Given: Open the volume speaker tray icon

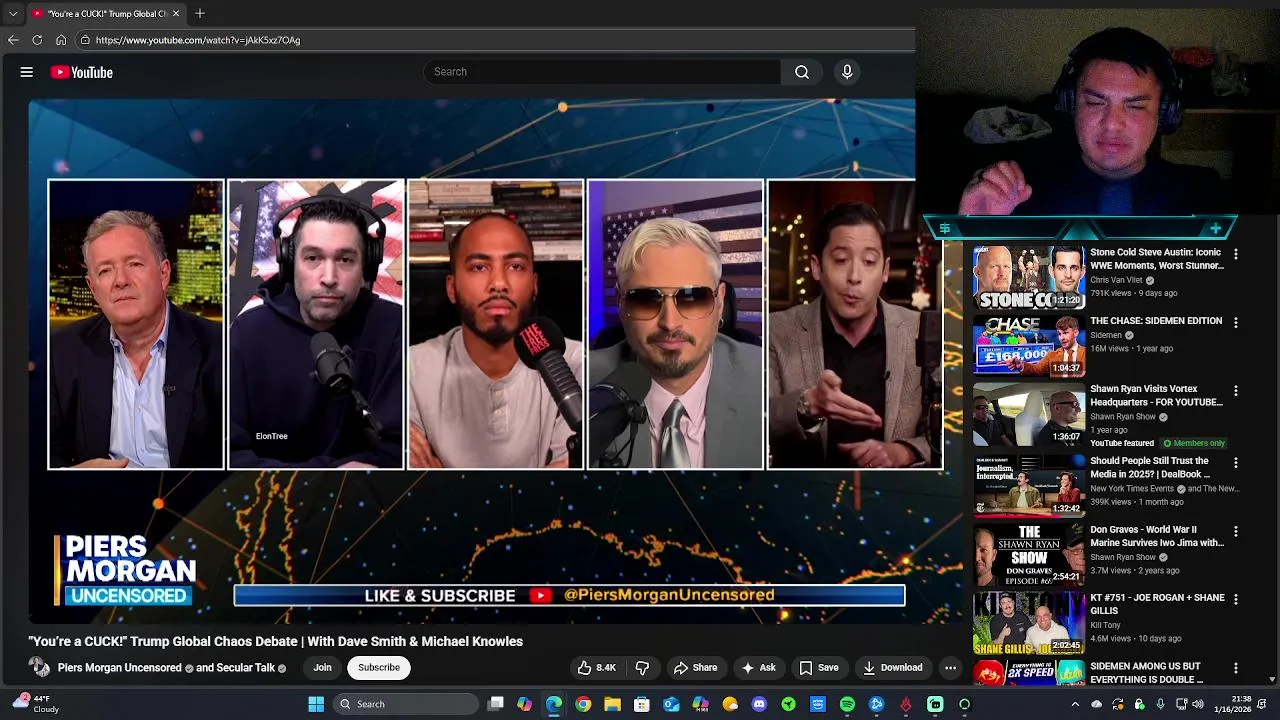Looking at the screenshot, I should click(x=1198, y=704).
